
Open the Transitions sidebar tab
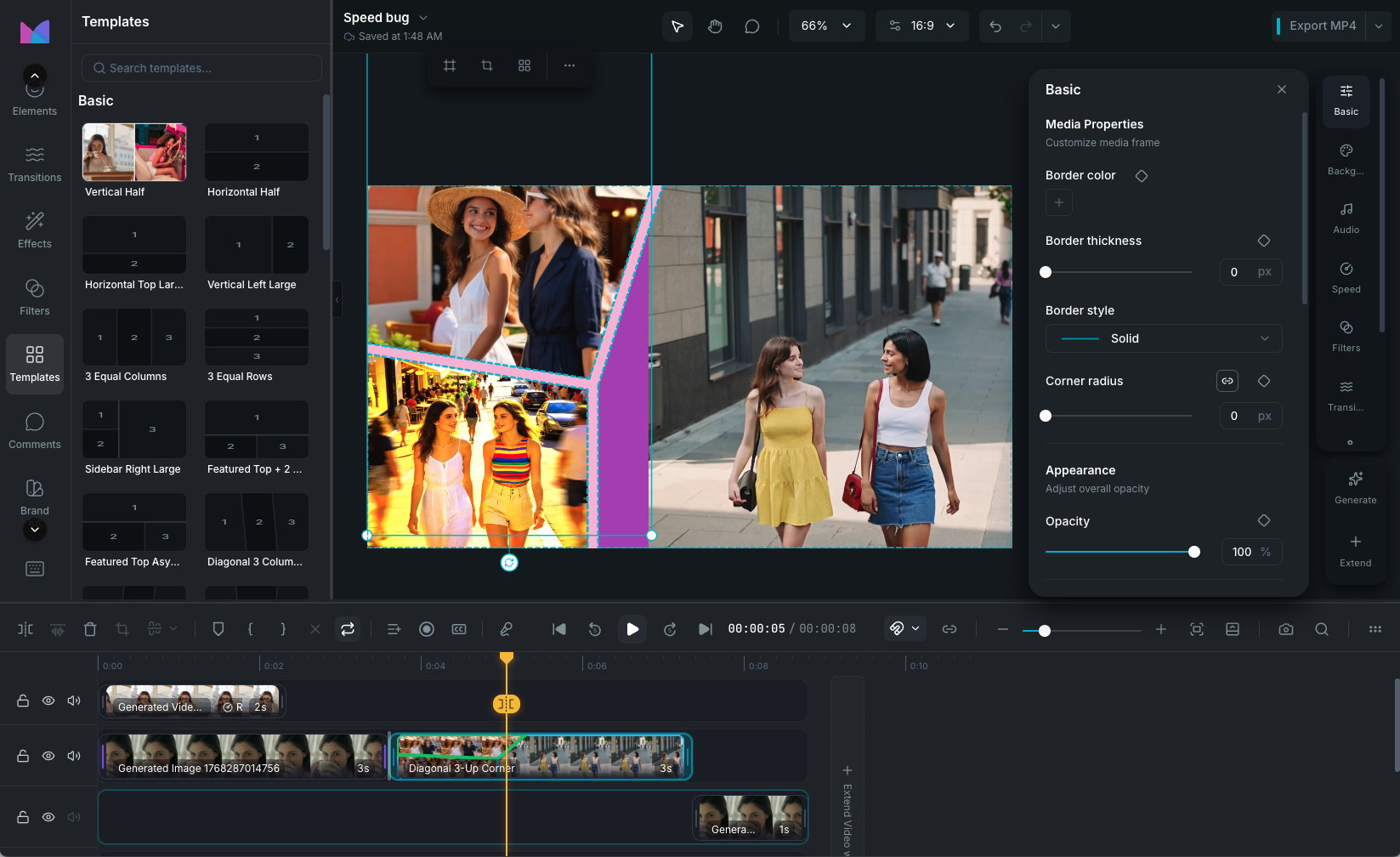[35, 163]
